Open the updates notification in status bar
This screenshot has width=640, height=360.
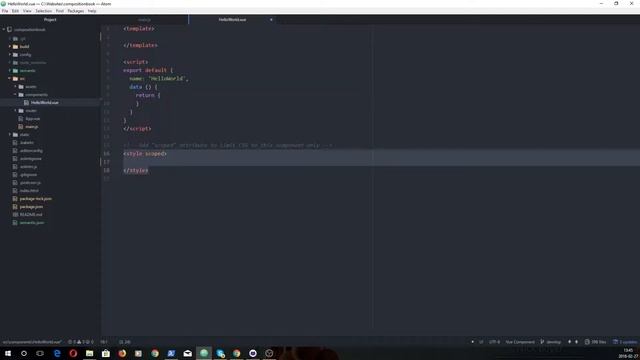(x=625, y=342)
